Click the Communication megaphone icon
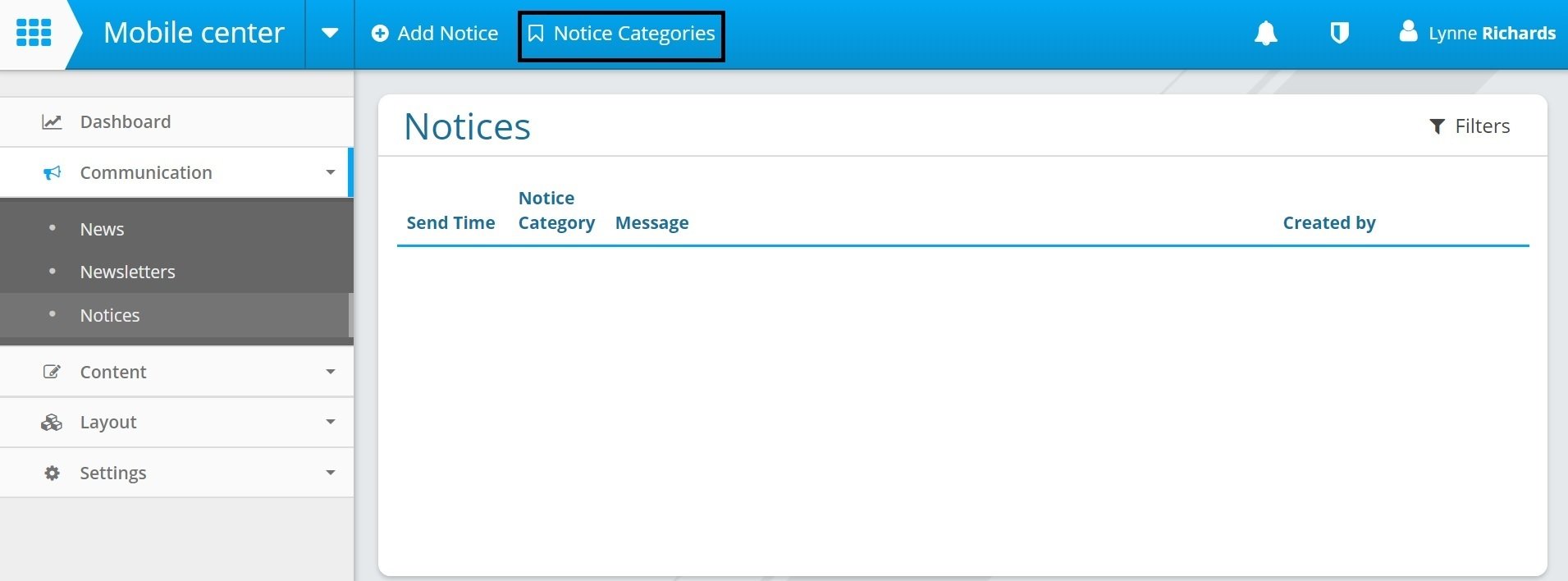1568x581 pixels. (52, 173)
